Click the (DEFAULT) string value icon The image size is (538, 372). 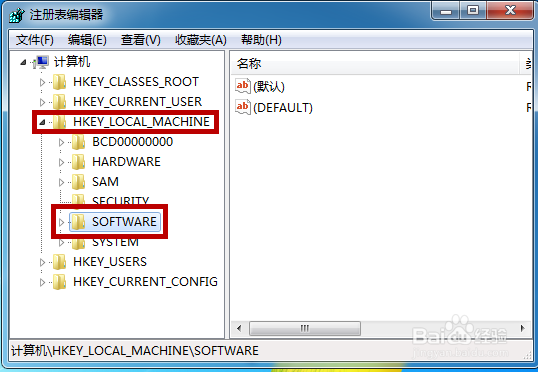243,107
